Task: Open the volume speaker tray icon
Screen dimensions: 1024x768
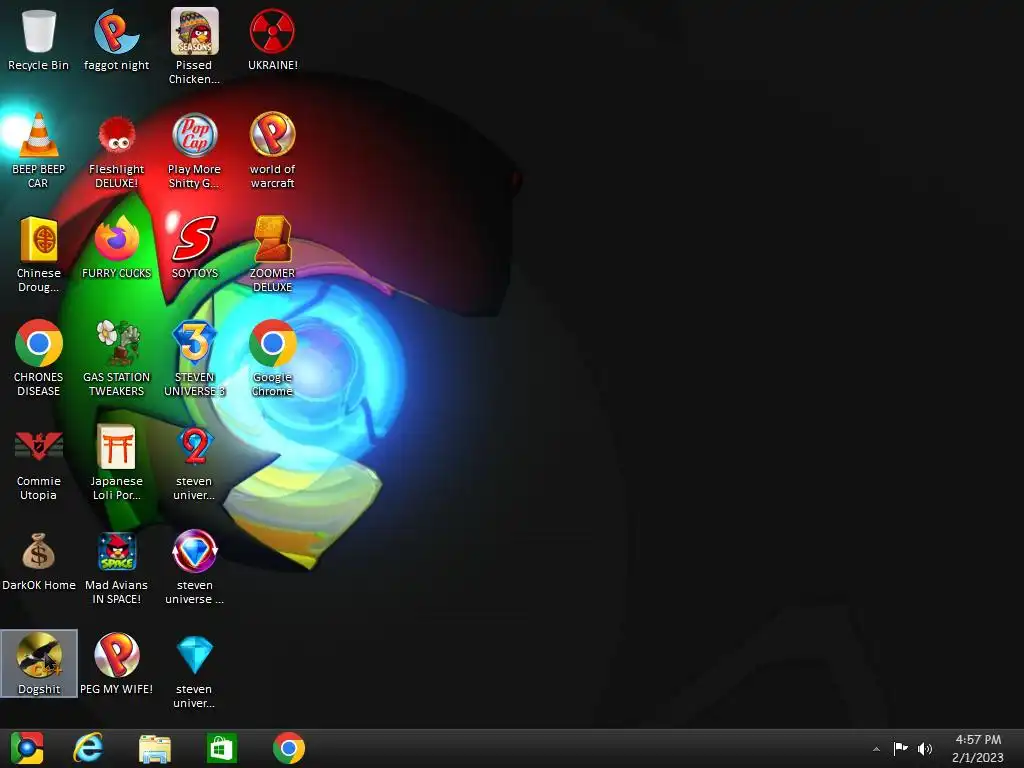Action: click(x=925, y=748)
